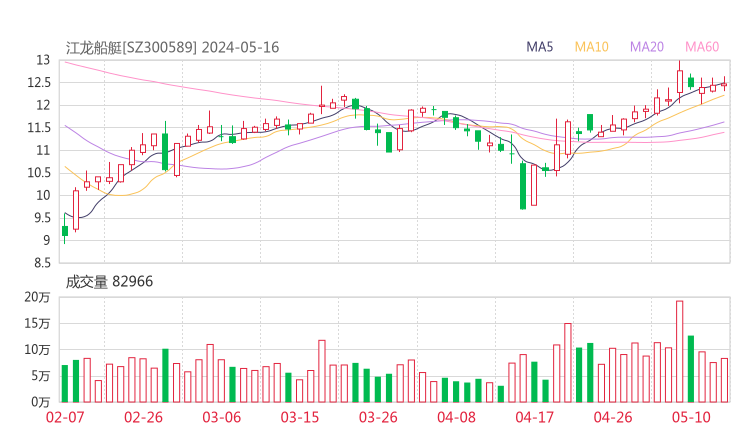Click the 5万 volume axis label

click(40, 376)
